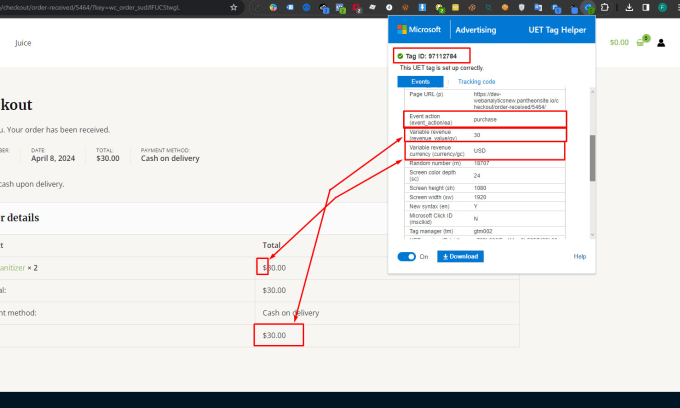Screen dimensions: 680x408
Task: Click the events list scrollbar up arrow
Action: click(x=592, y=92)
